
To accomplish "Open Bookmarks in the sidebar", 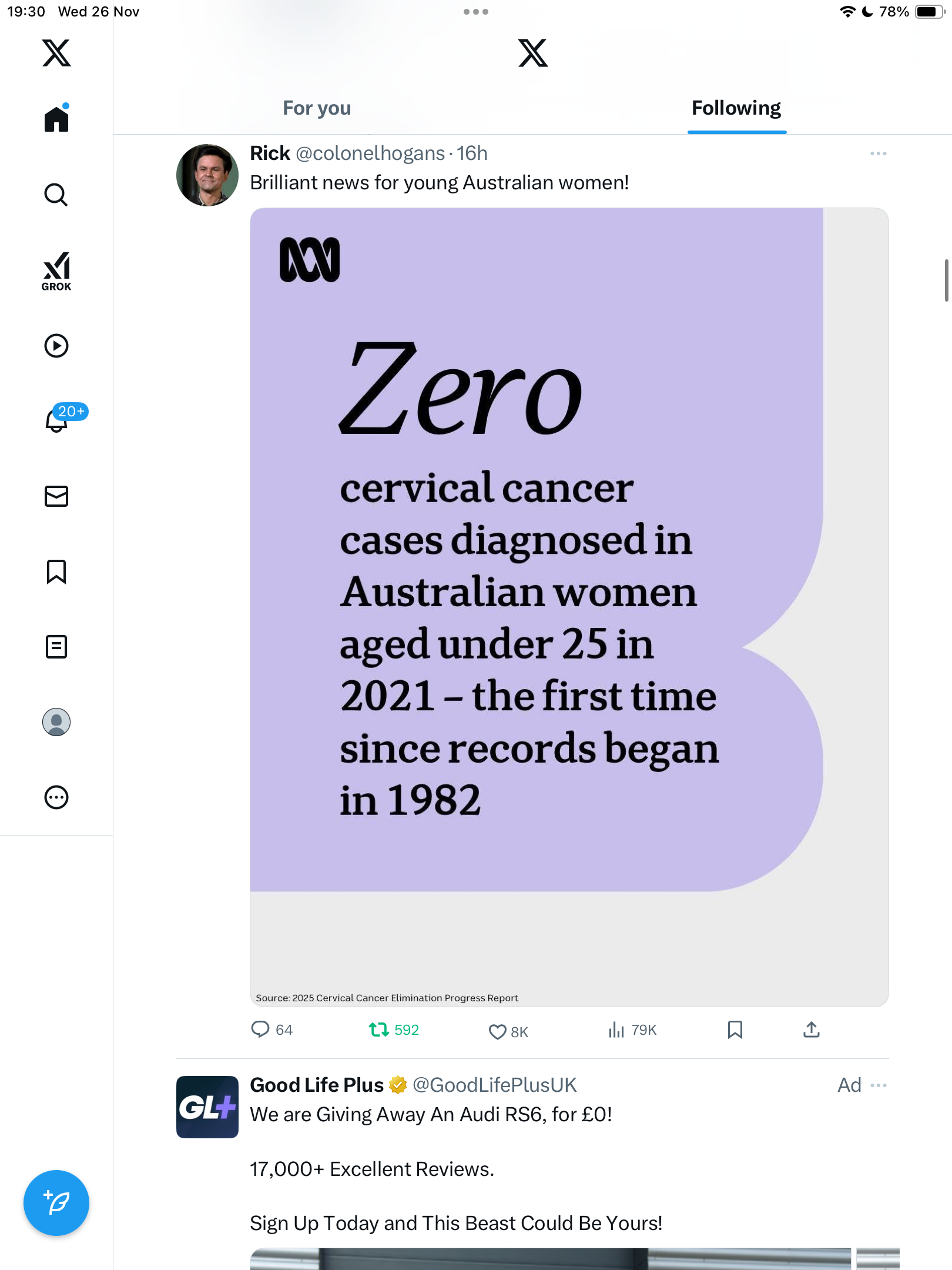I will (x=56, y=571).
